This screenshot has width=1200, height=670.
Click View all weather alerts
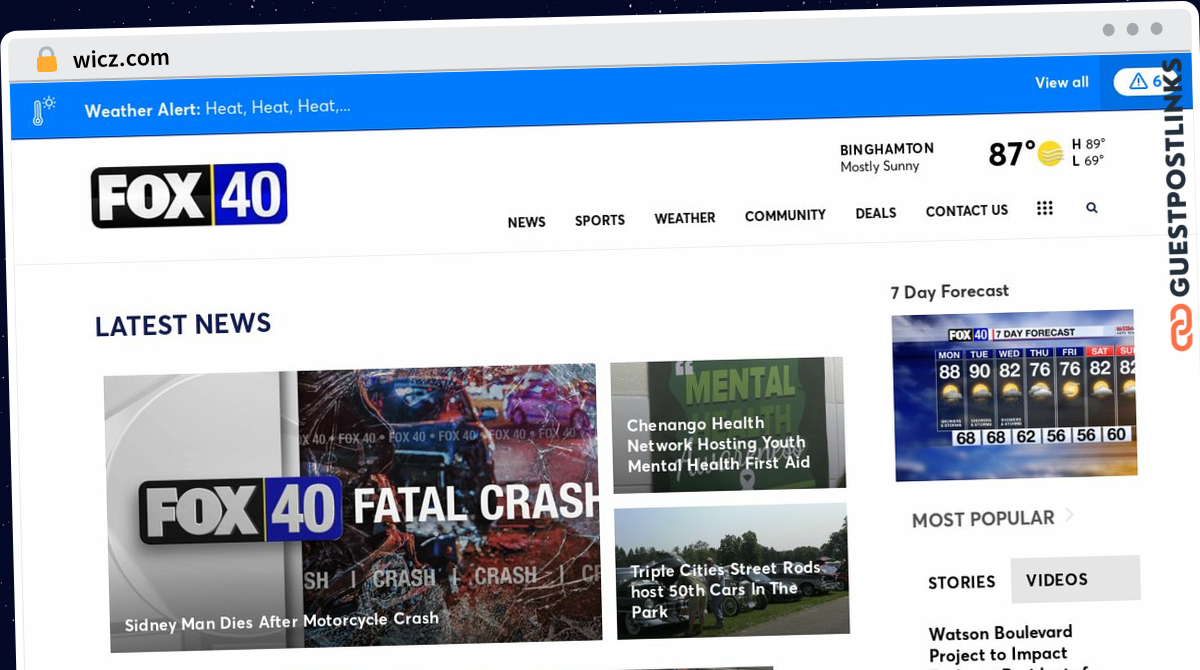[1062, 82]
